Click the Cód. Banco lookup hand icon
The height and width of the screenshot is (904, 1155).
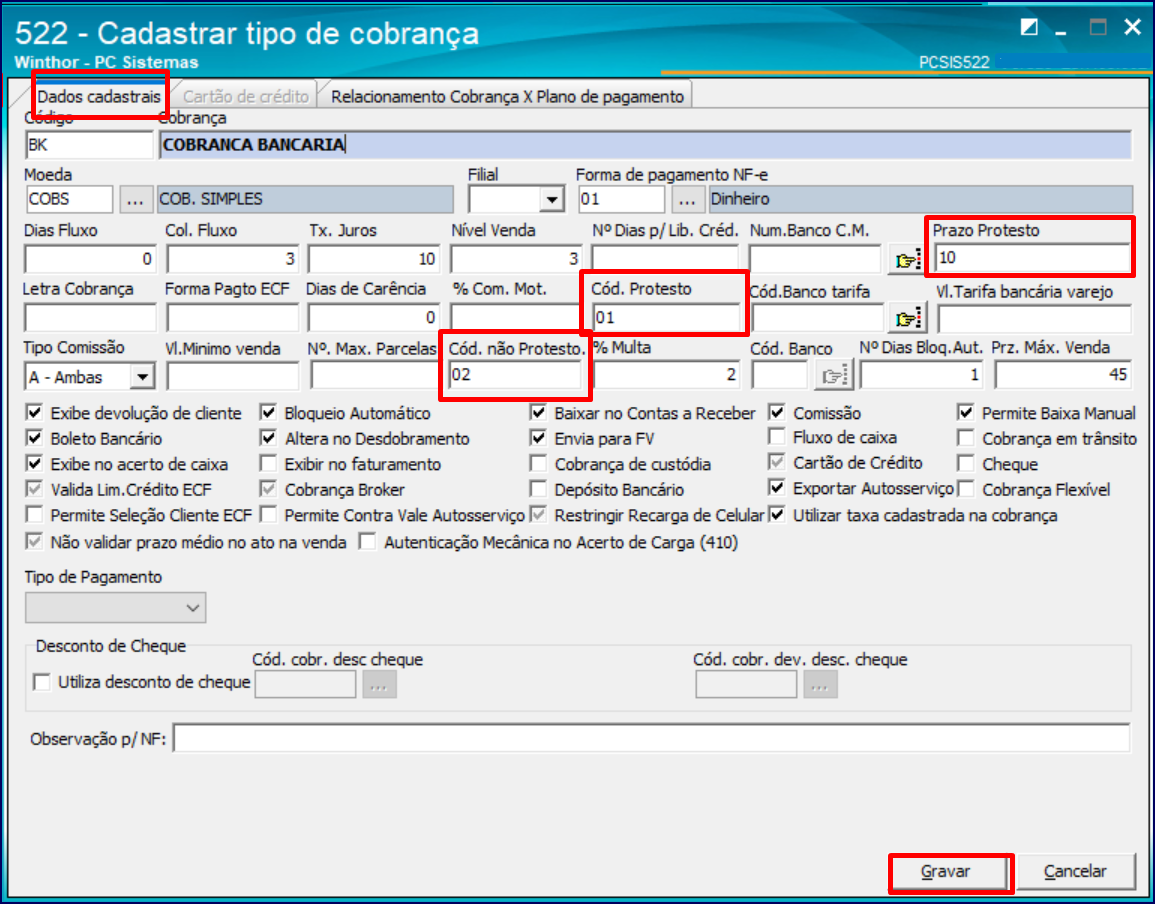click(x=833, y=376)
